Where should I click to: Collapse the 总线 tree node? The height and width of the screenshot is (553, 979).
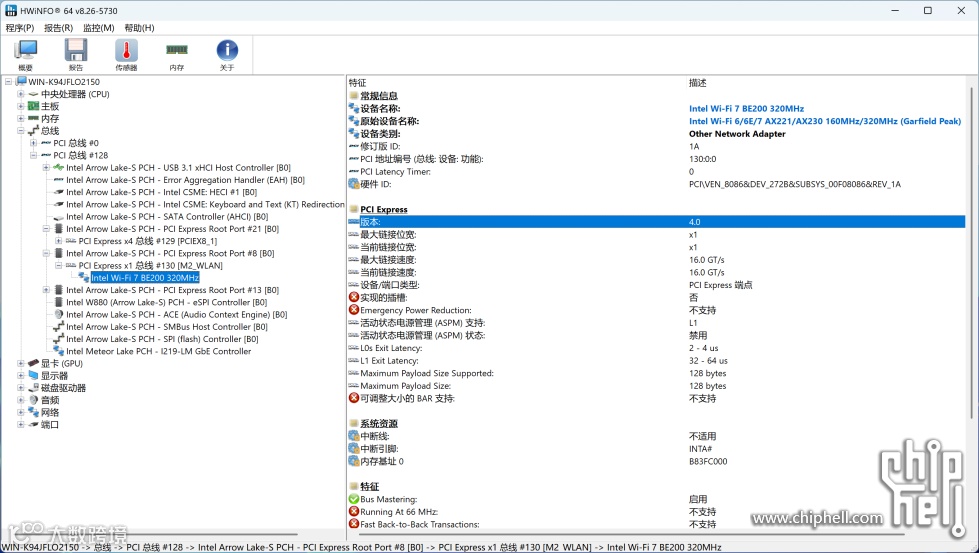21,131
